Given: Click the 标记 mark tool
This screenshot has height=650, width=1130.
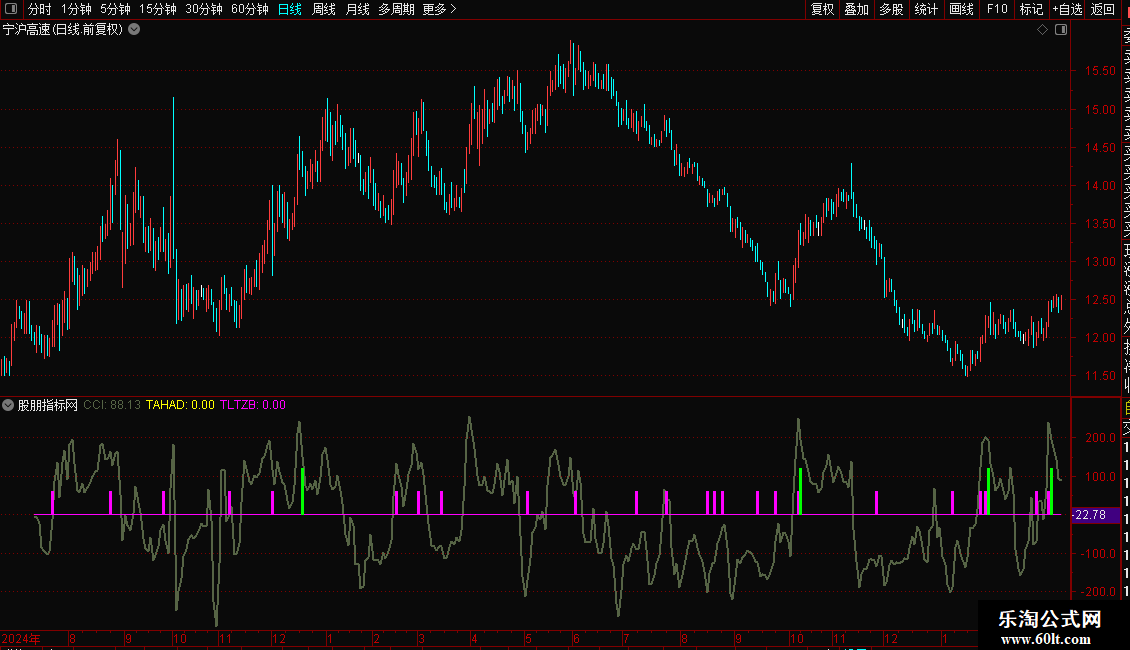Looking at the screenshot, I should tap(1031, 9).
